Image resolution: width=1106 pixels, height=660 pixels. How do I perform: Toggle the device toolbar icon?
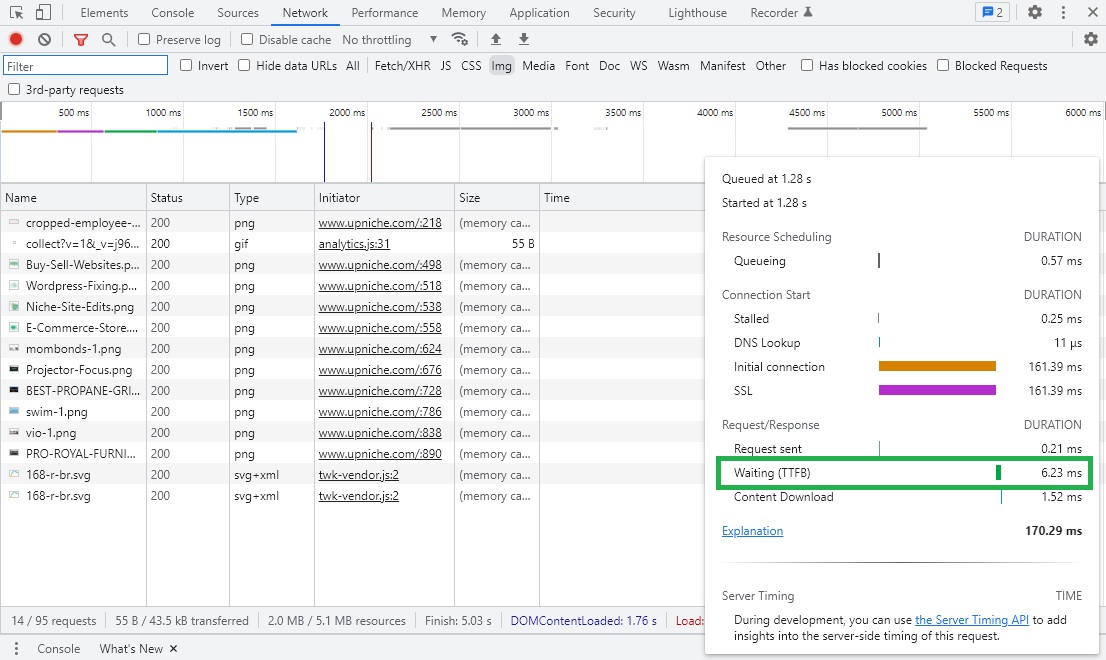point(43,13)
